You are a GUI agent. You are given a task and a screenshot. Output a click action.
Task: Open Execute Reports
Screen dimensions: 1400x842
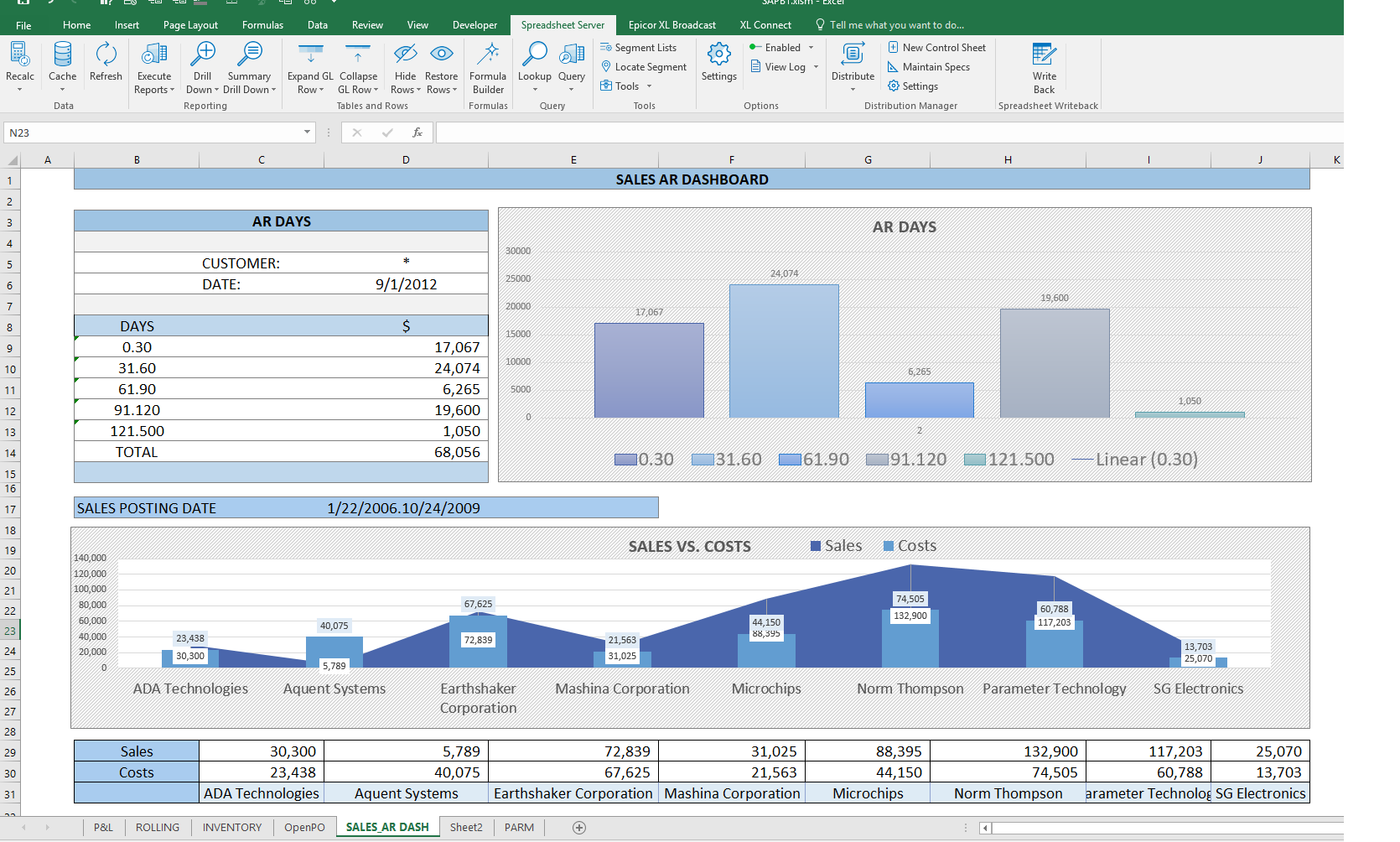pyautogui.click(x=154, y=68)
